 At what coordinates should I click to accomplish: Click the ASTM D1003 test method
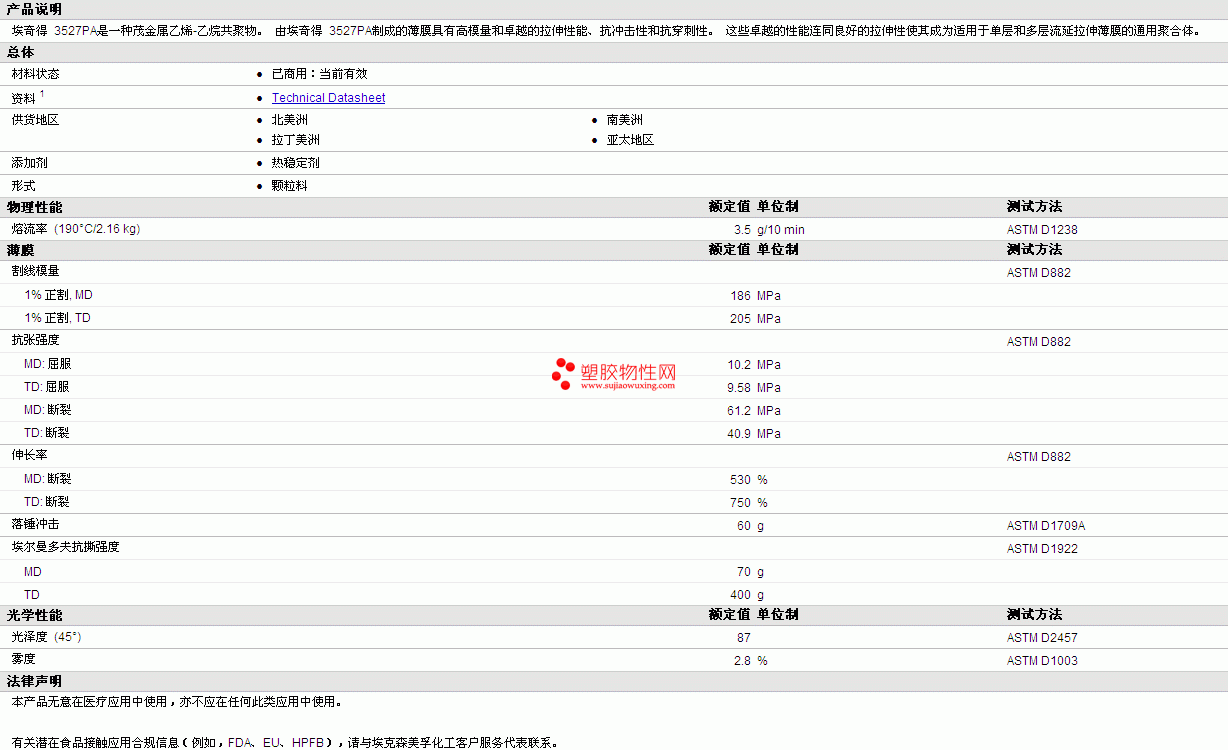tap(1042, 661)
